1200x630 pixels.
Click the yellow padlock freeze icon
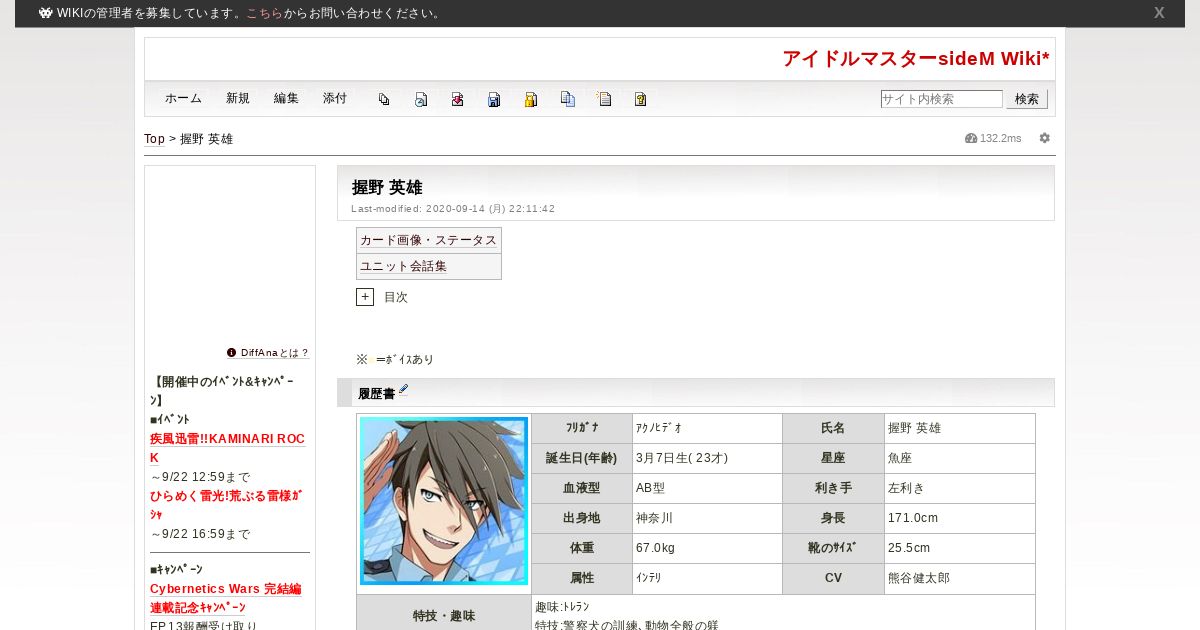click(531, 99)
